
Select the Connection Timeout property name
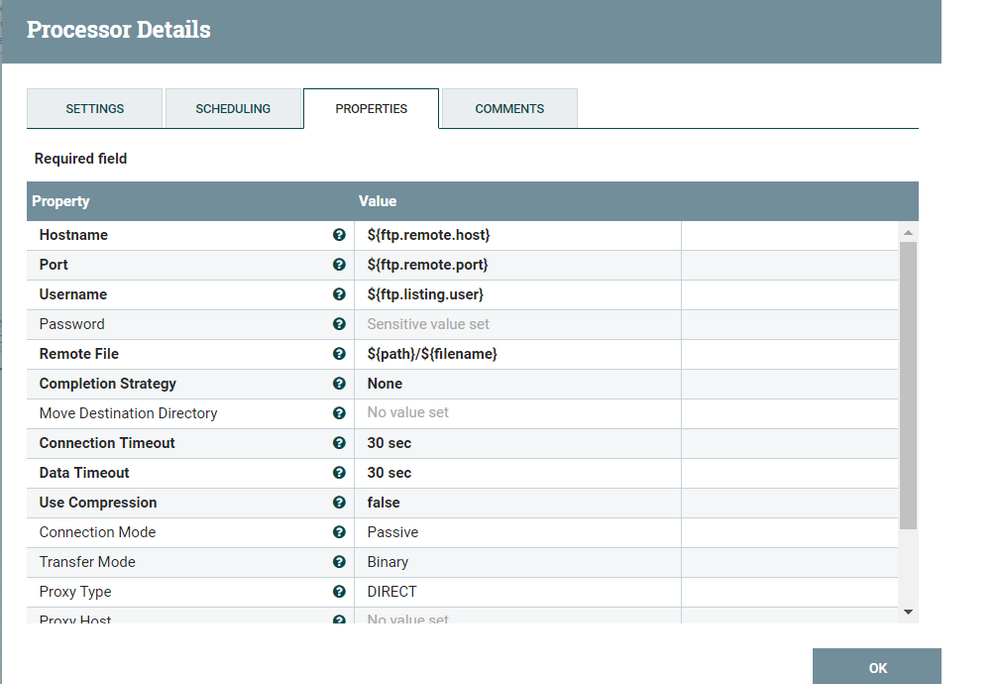coord(107,443)
